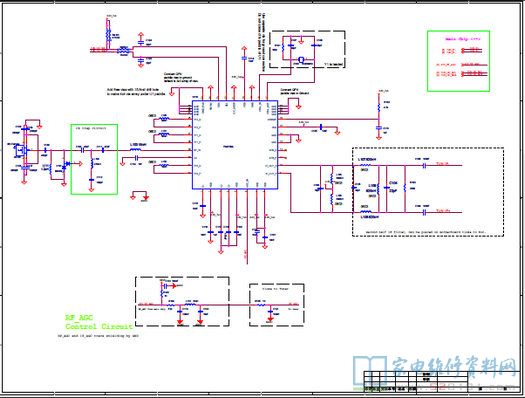Select the upper output capacitor on right line
Viewport: 525px width, 398px height.
pyautogui.click(x=424, y=165)
